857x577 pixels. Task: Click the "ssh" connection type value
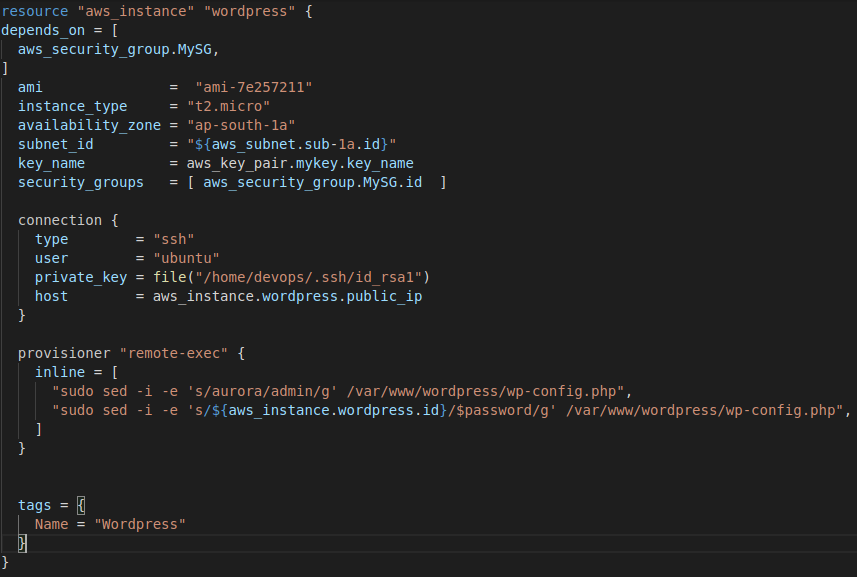[174, 239]
